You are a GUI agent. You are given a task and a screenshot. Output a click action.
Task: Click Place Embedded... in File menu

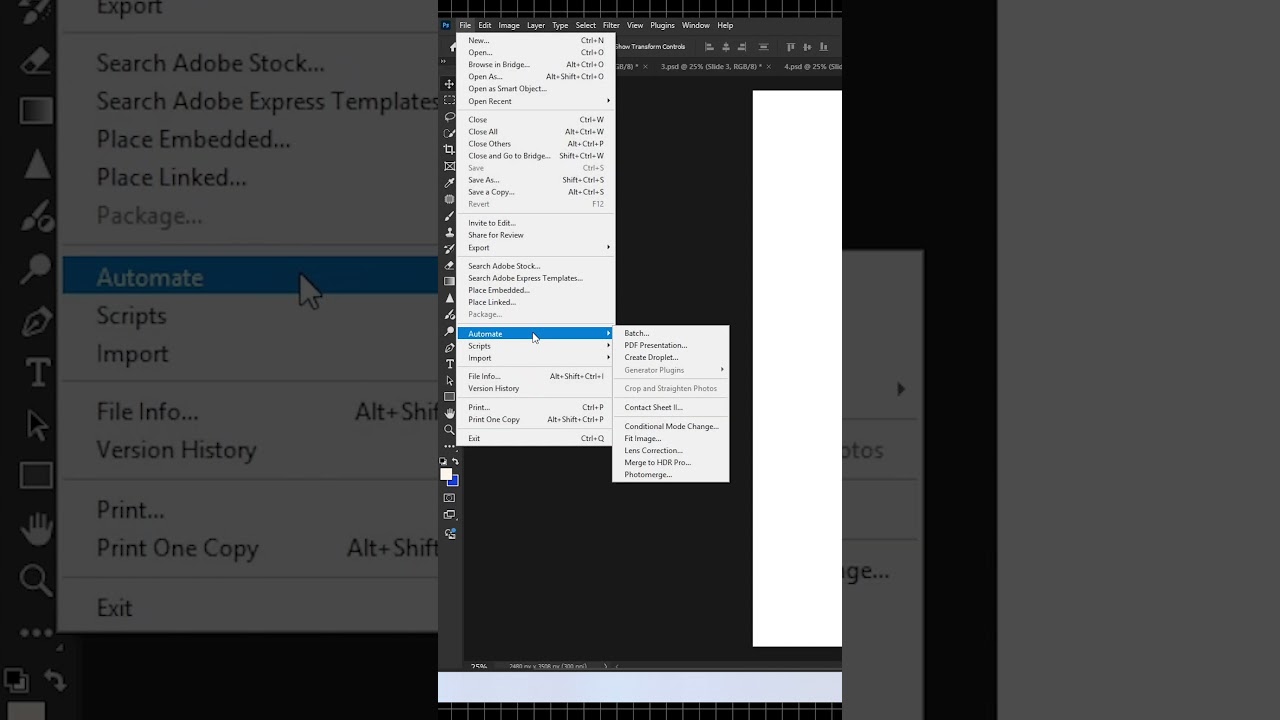coord(536,290)
